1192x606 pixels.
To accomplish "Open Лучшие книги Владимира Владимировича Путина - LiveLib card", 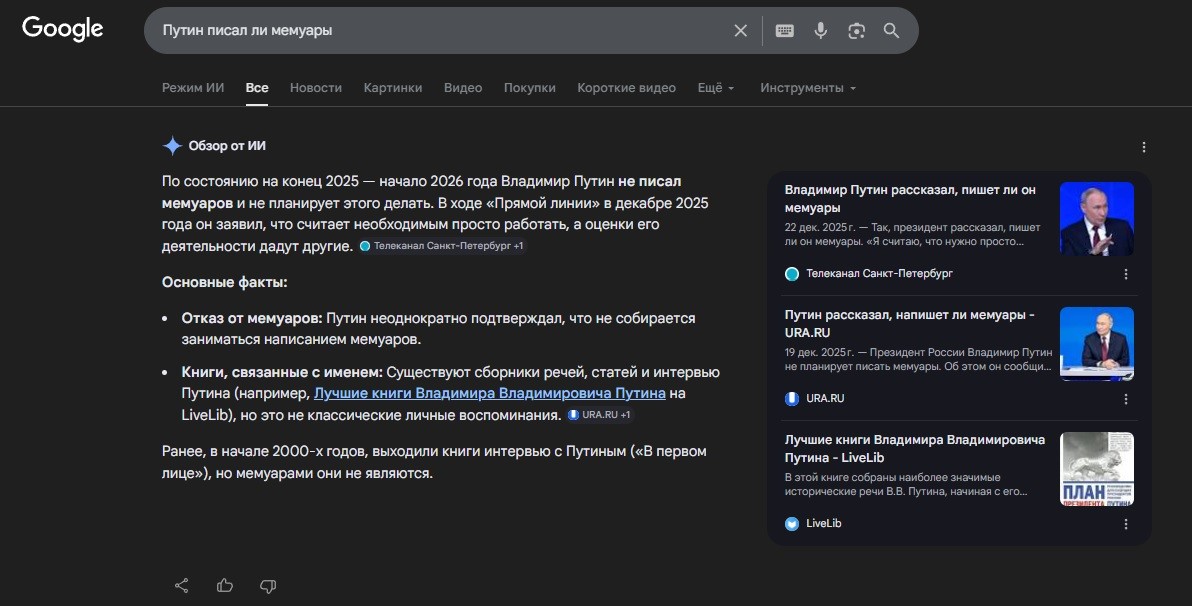I will (915, 449).
